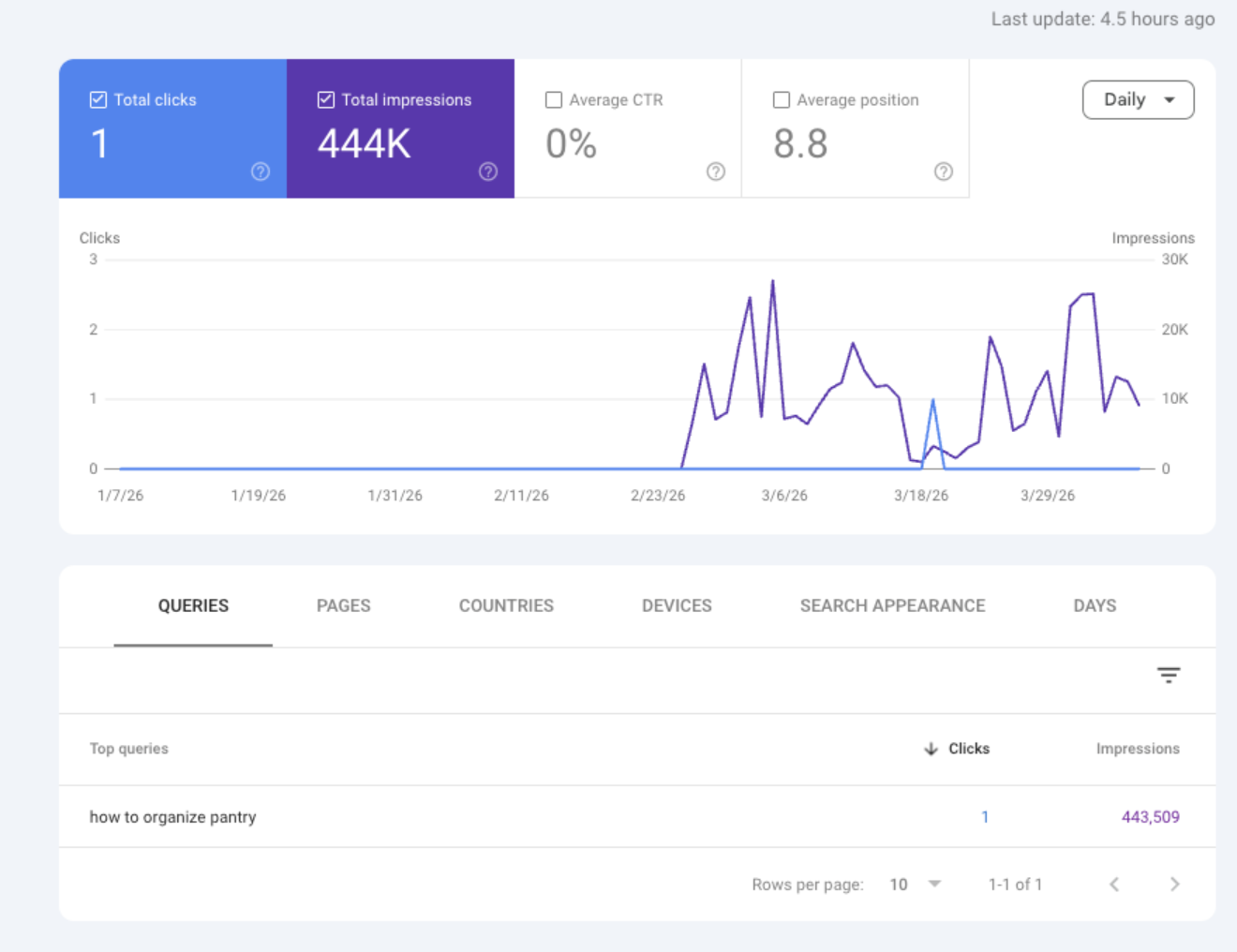Uncheck the Total clicks checkbox
Screen dimensions: 1237x952
point(97,99)
